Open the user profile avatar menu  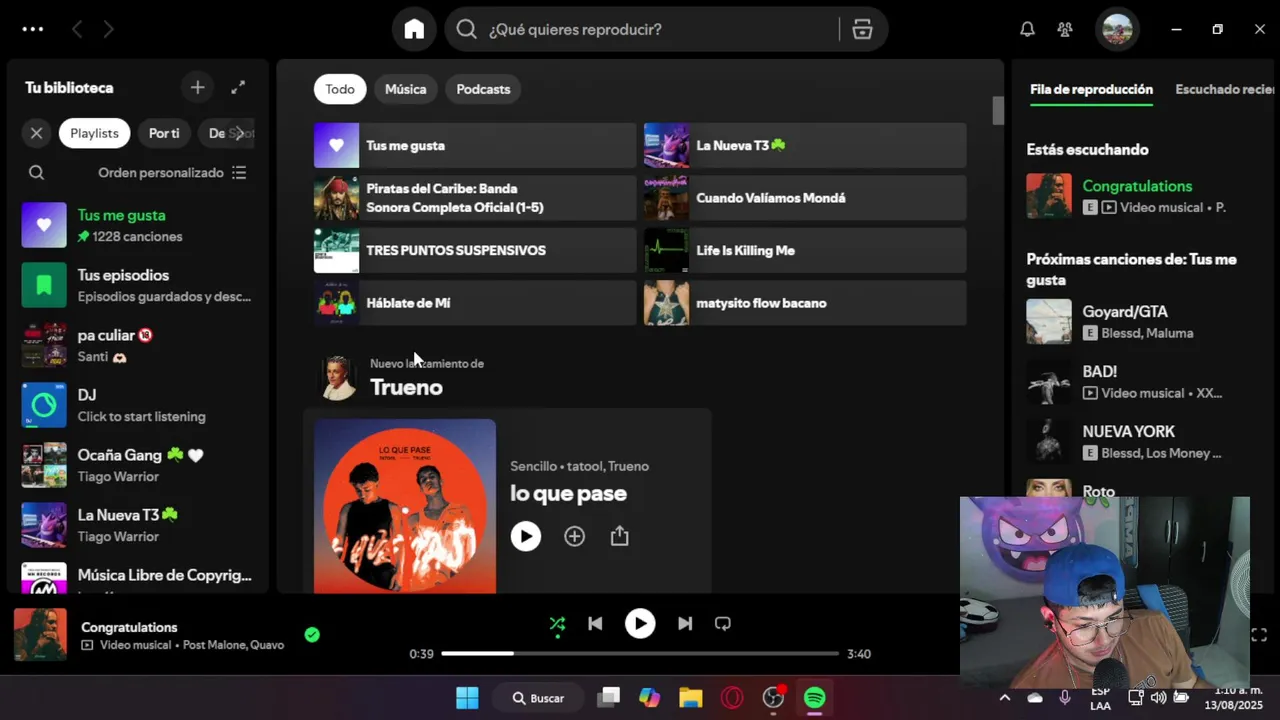point(1117,29)
